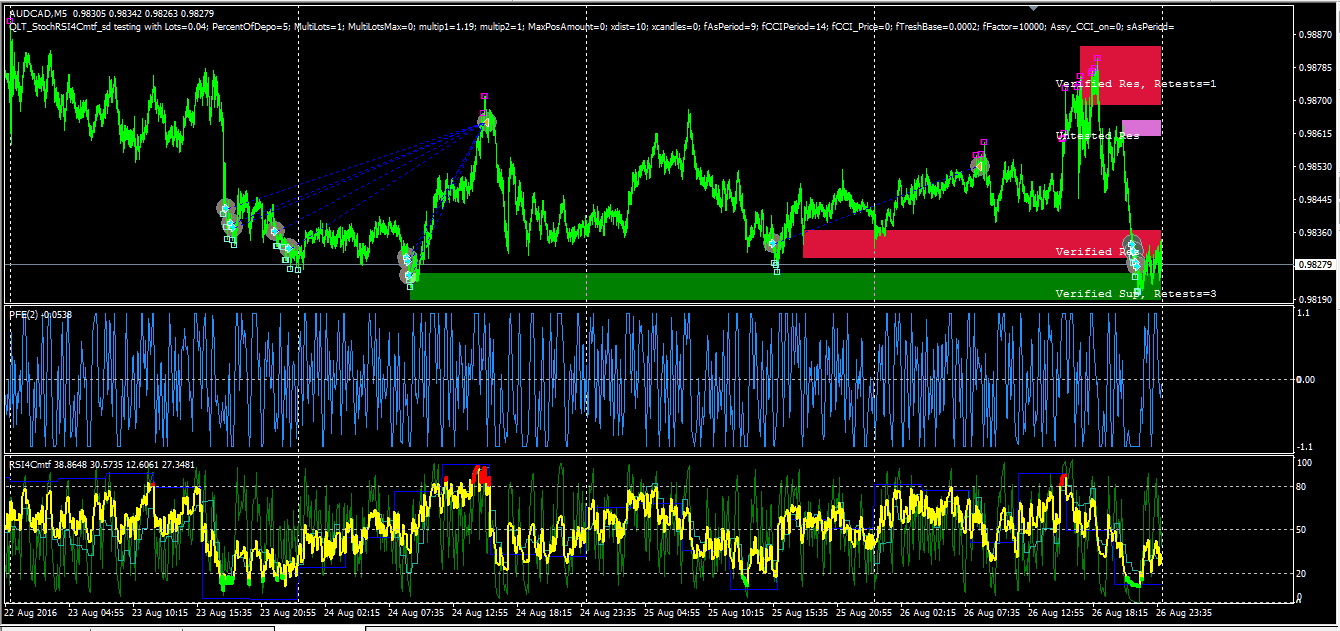
Task: Click the '26 Aug 02:15' time label
Action: pos(926,612)
